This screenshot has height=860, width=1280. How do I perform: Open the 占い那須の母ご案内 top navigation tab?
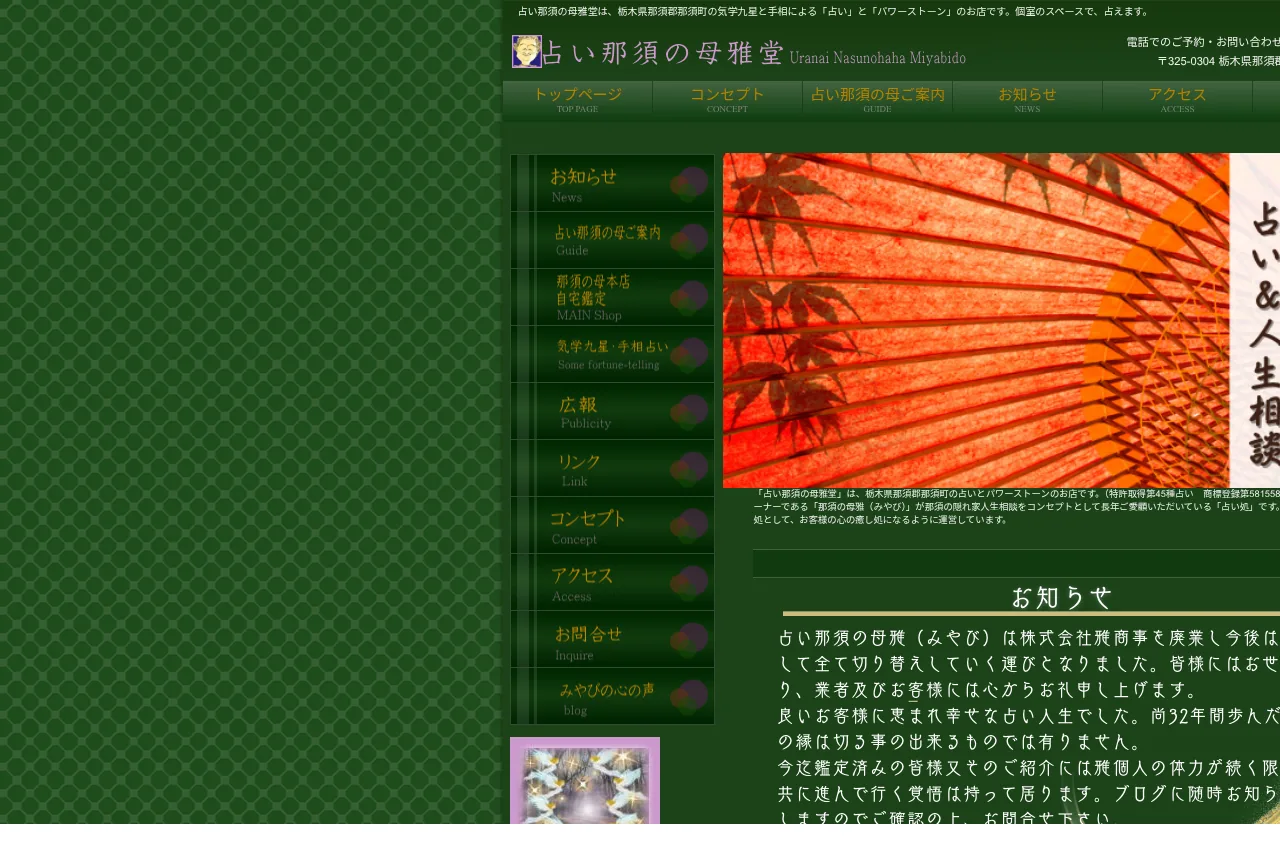[x=878, y=99]
